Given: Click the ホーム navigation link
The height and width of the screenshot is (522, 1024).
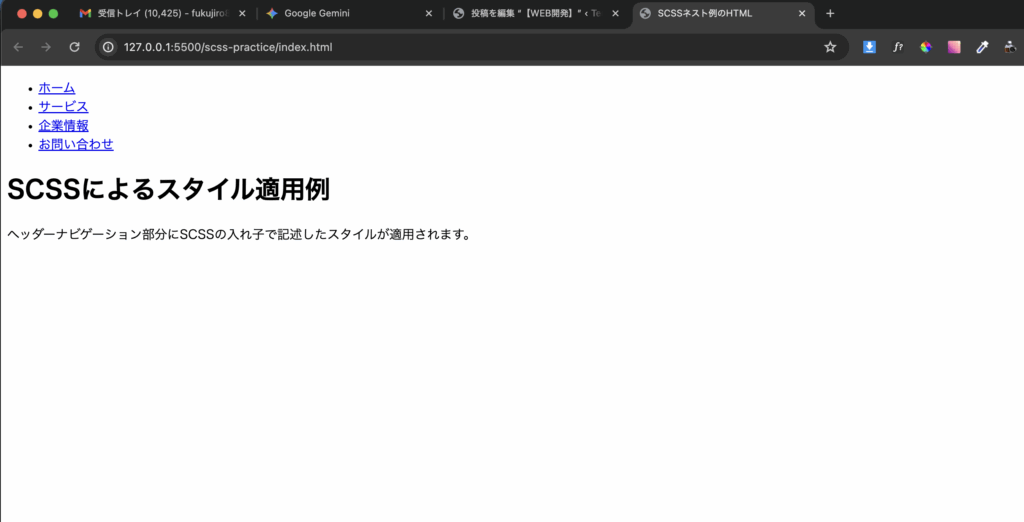Looking at the screenshot, I should pyautogui.click(x=56, y=88).
